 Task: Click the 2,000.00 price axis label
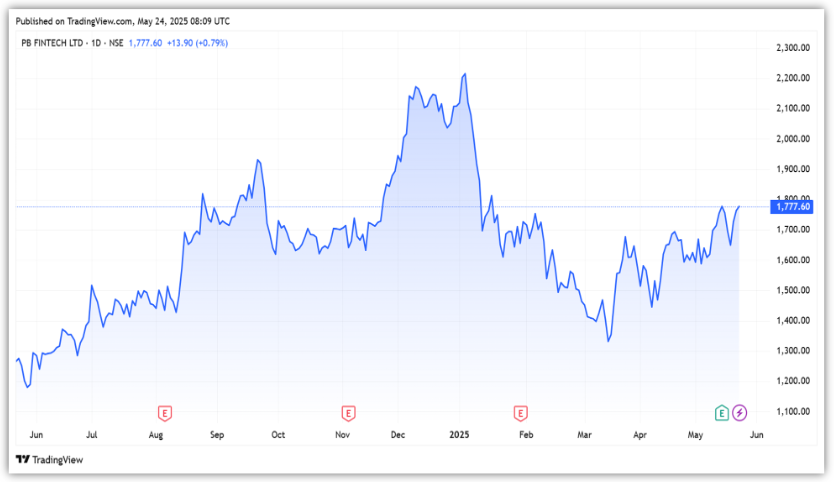(x=792, y=138)
